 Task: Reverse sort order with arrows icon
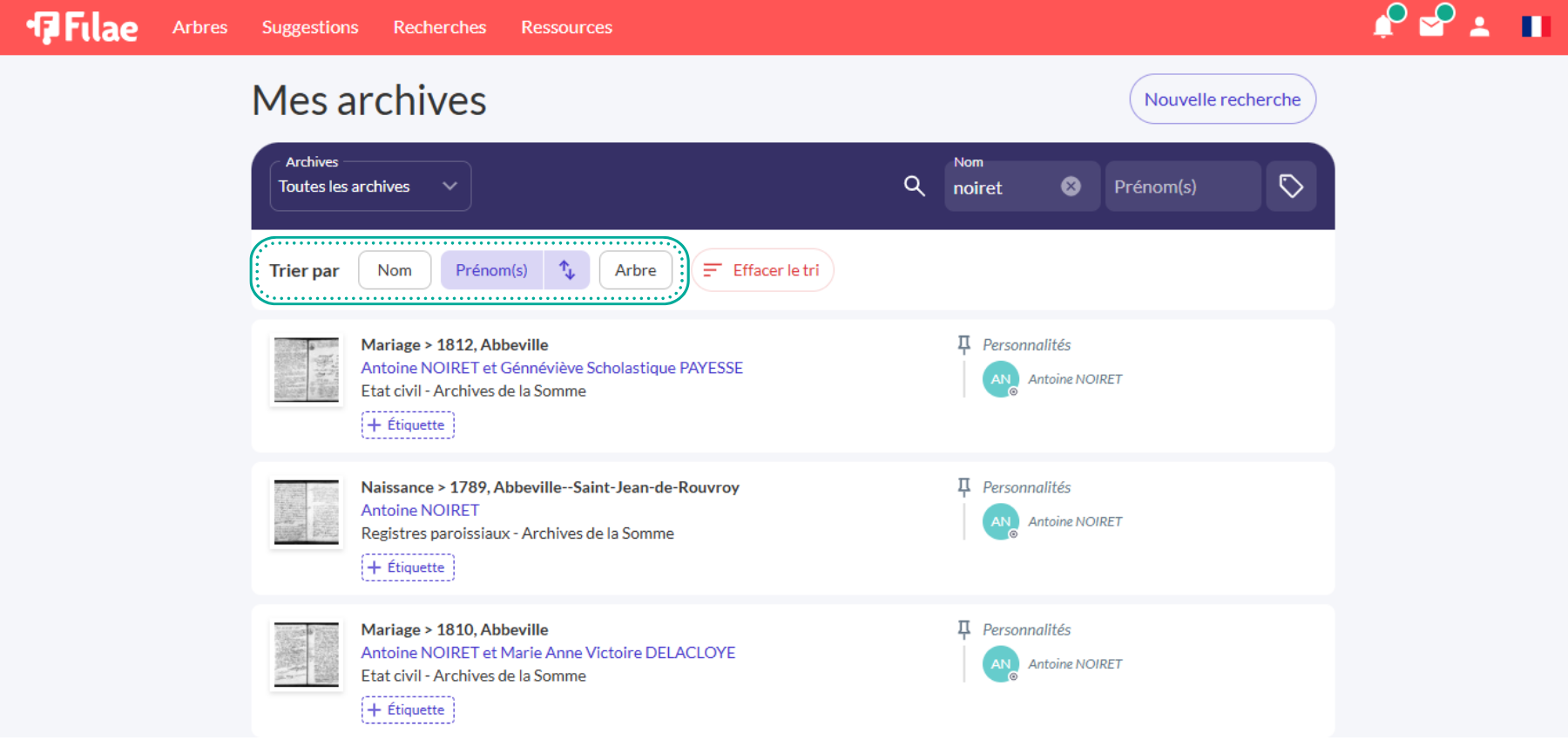point(567,270)
